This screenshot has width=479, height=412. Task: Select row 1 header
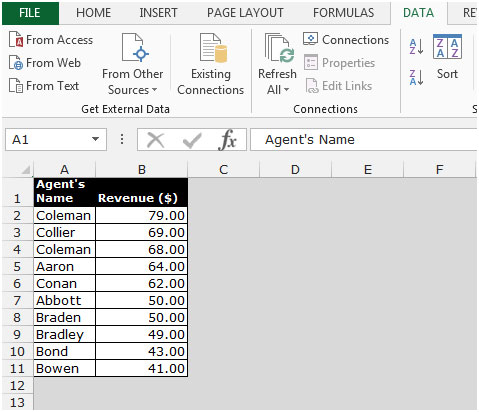point(17,192)
